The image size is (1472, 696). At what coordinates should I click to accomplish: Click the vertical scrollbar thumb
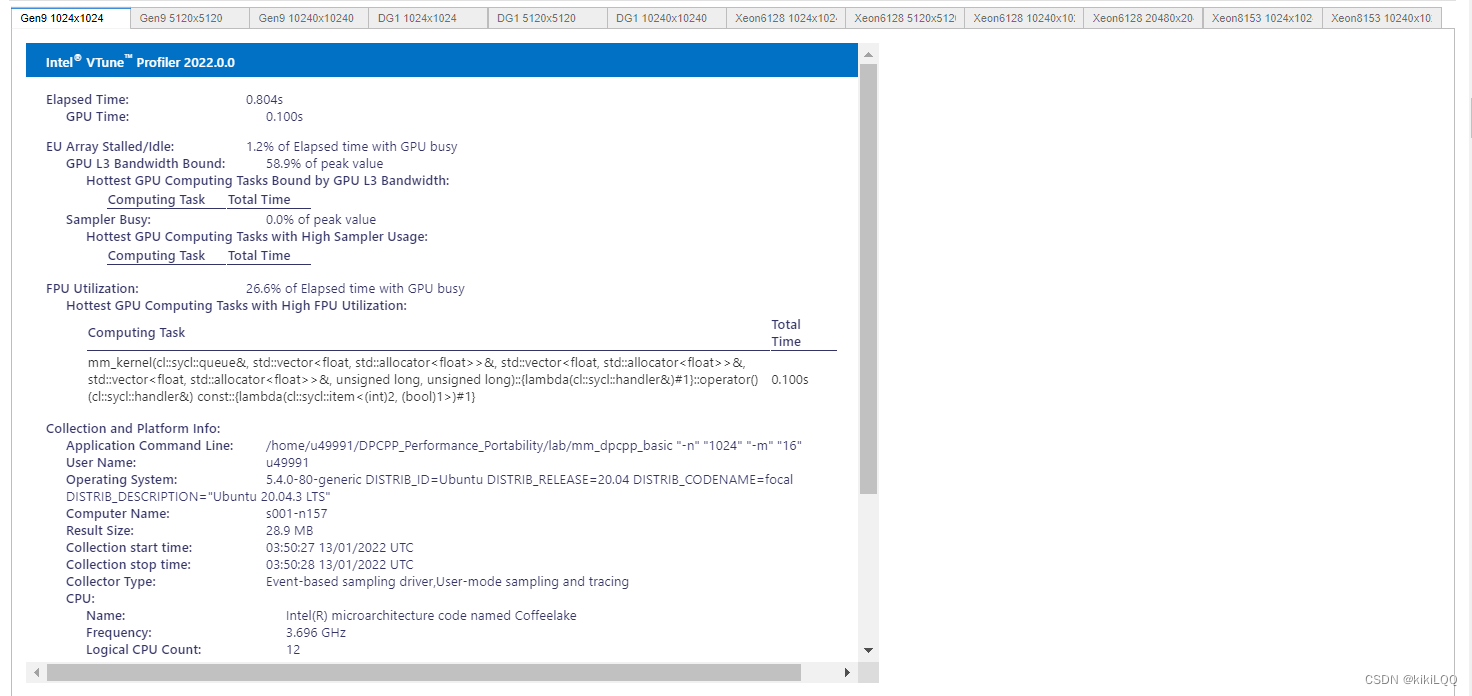[868, 279]
